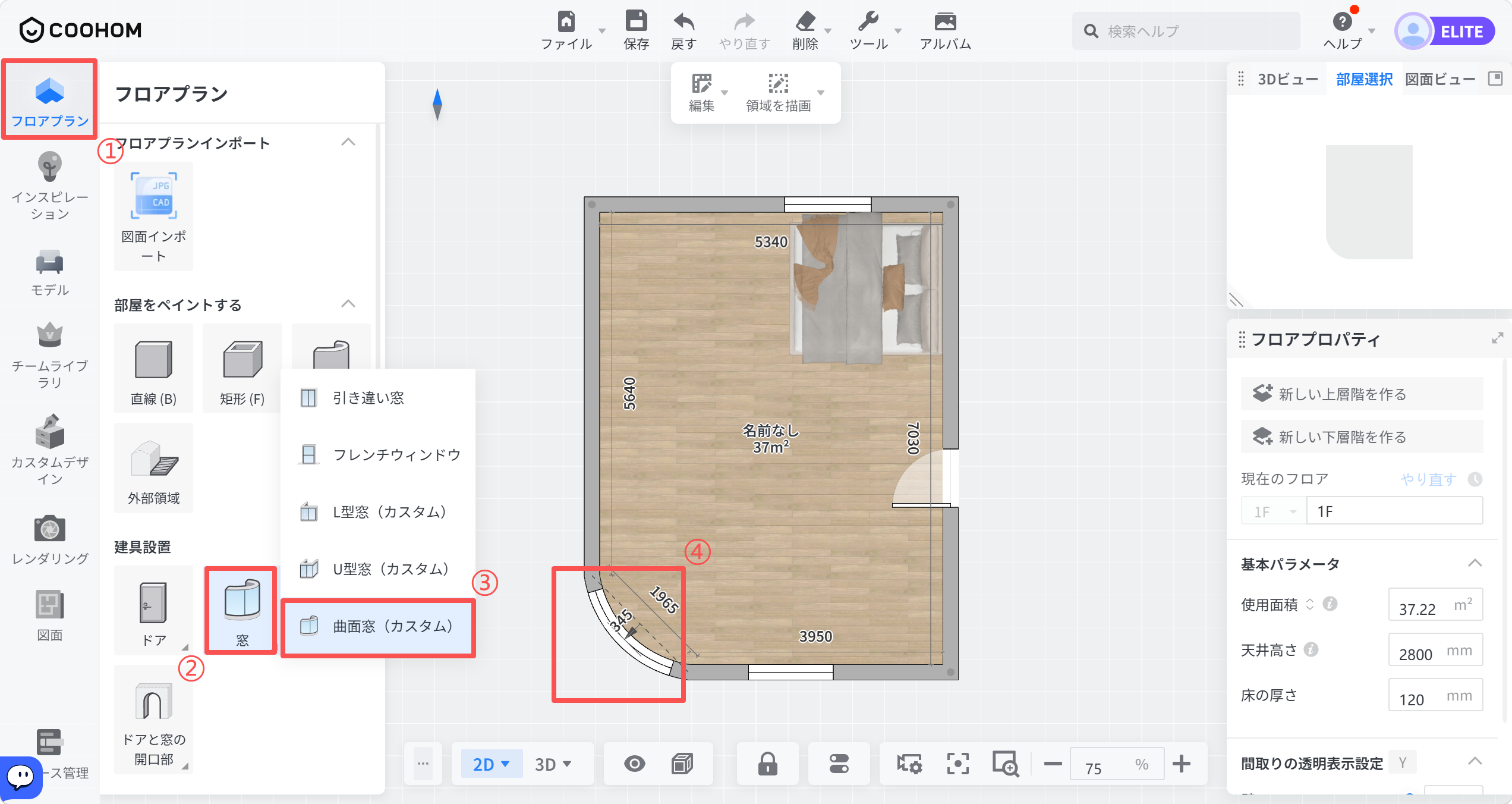Click the view settings gear icon
This screenshot has width=1512, height=804.
909,764
